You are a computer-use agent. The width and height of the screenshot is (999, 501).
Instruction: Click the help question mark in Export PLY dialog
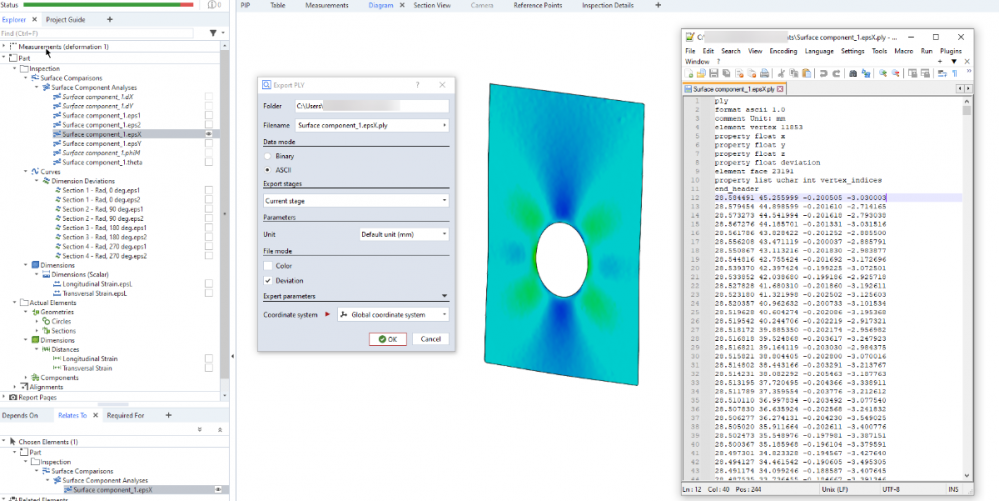pos(416,86)
